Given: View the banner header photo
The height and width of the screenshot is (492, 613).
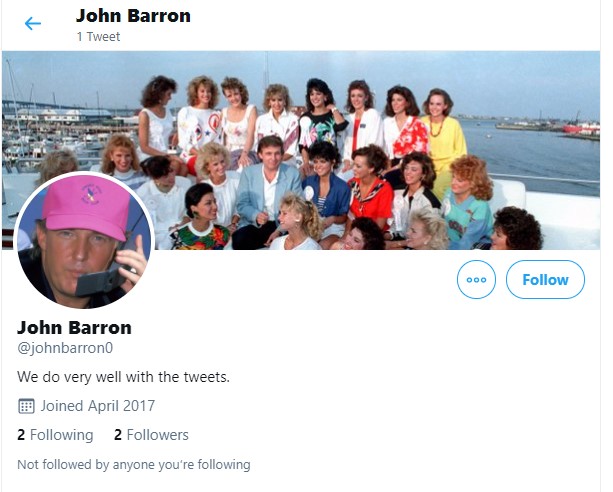Looking at the screenshot, I should [x=301, y=150].
